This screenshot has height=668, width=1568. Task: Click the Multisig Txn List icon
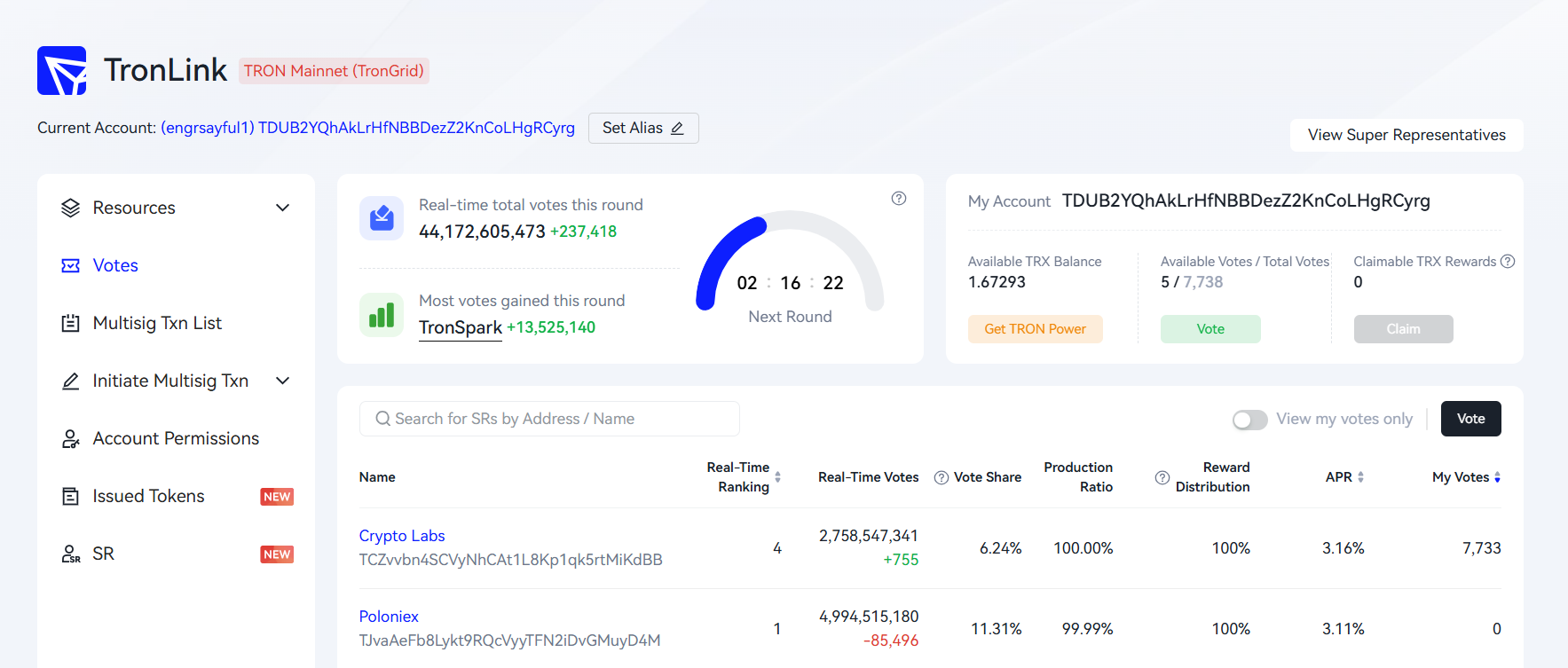pyautogui.click(x=70, y=323)
